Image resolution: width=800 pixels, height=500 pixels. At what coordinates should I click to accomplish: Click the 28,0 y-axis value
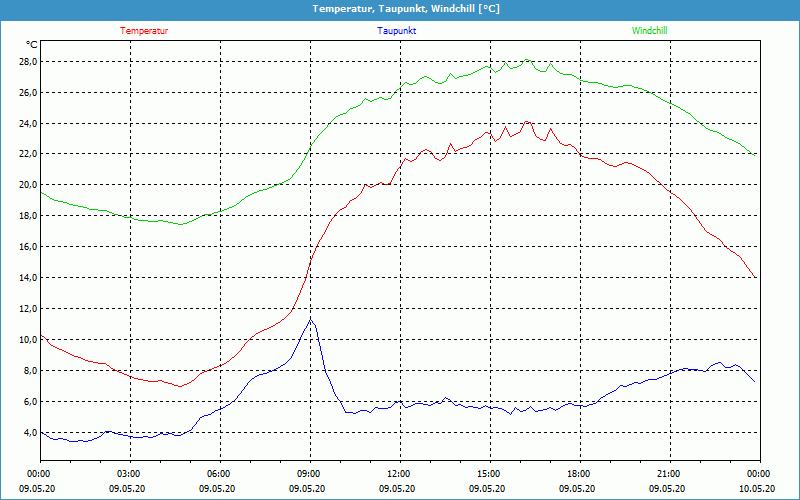[26, 61]
